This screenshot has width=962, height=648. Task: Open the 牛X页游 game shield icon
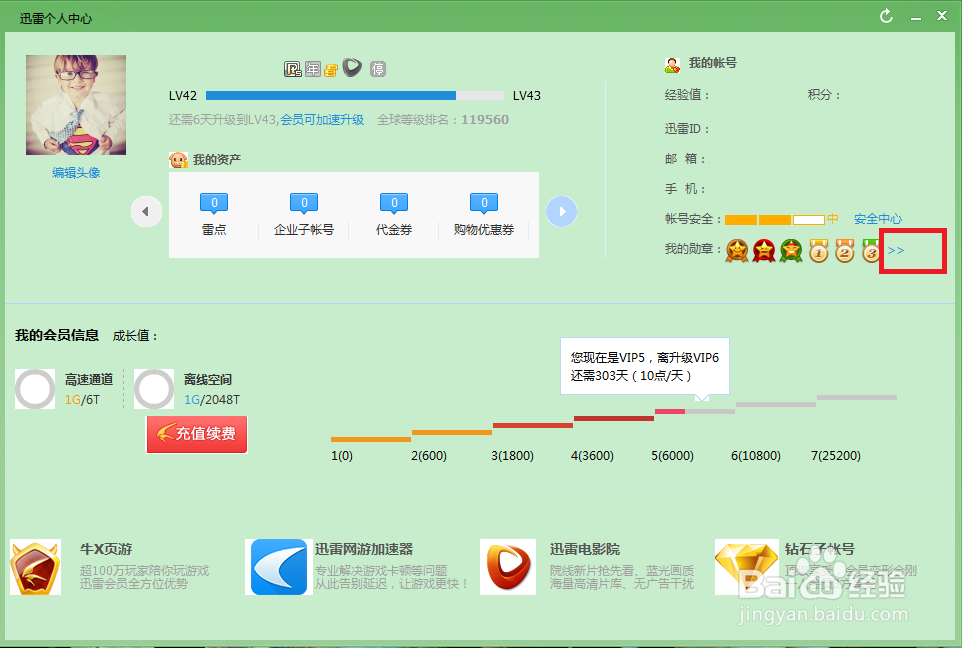35,568
